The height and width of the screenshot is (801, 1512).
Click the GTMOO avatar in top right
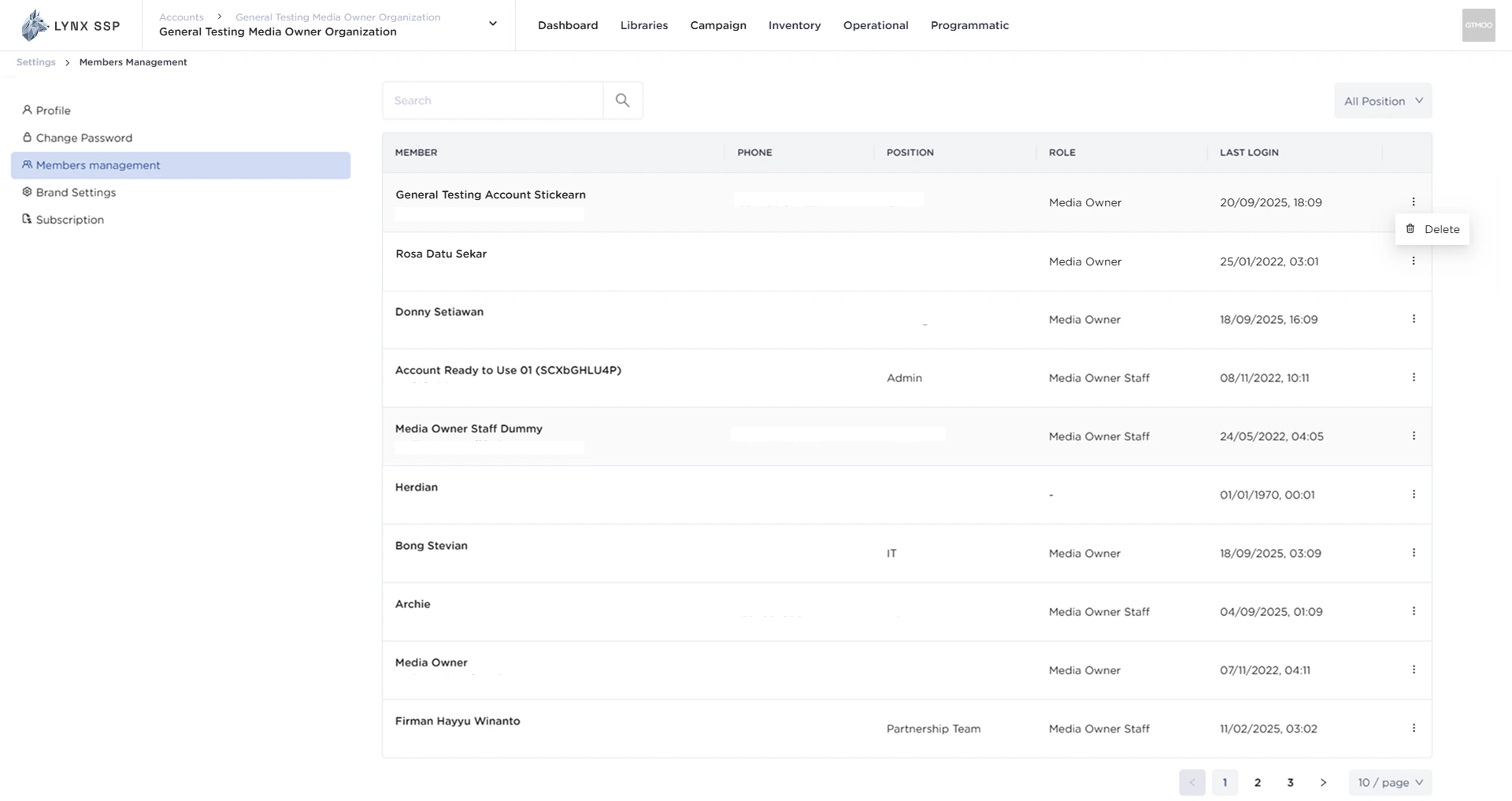[1478, 24]
